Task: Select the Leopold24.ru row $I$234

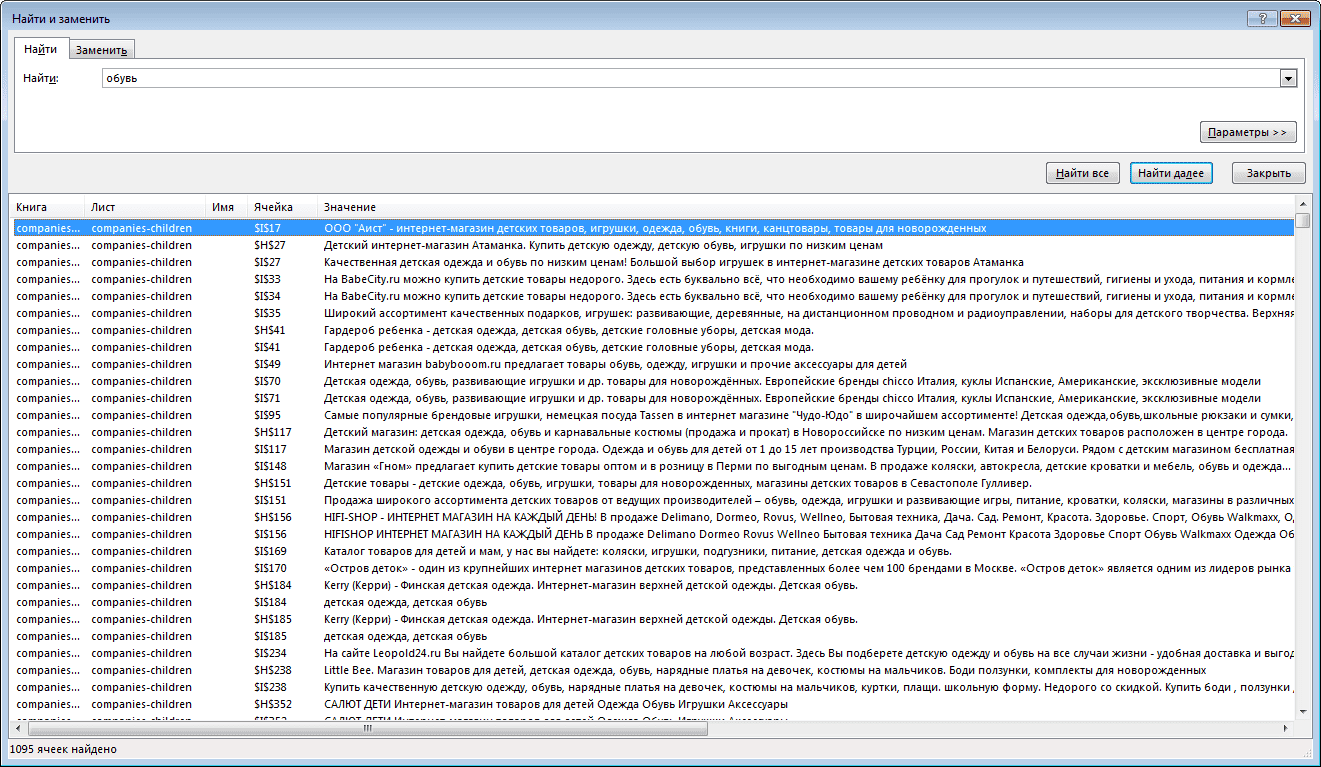Action: point(652,653)
